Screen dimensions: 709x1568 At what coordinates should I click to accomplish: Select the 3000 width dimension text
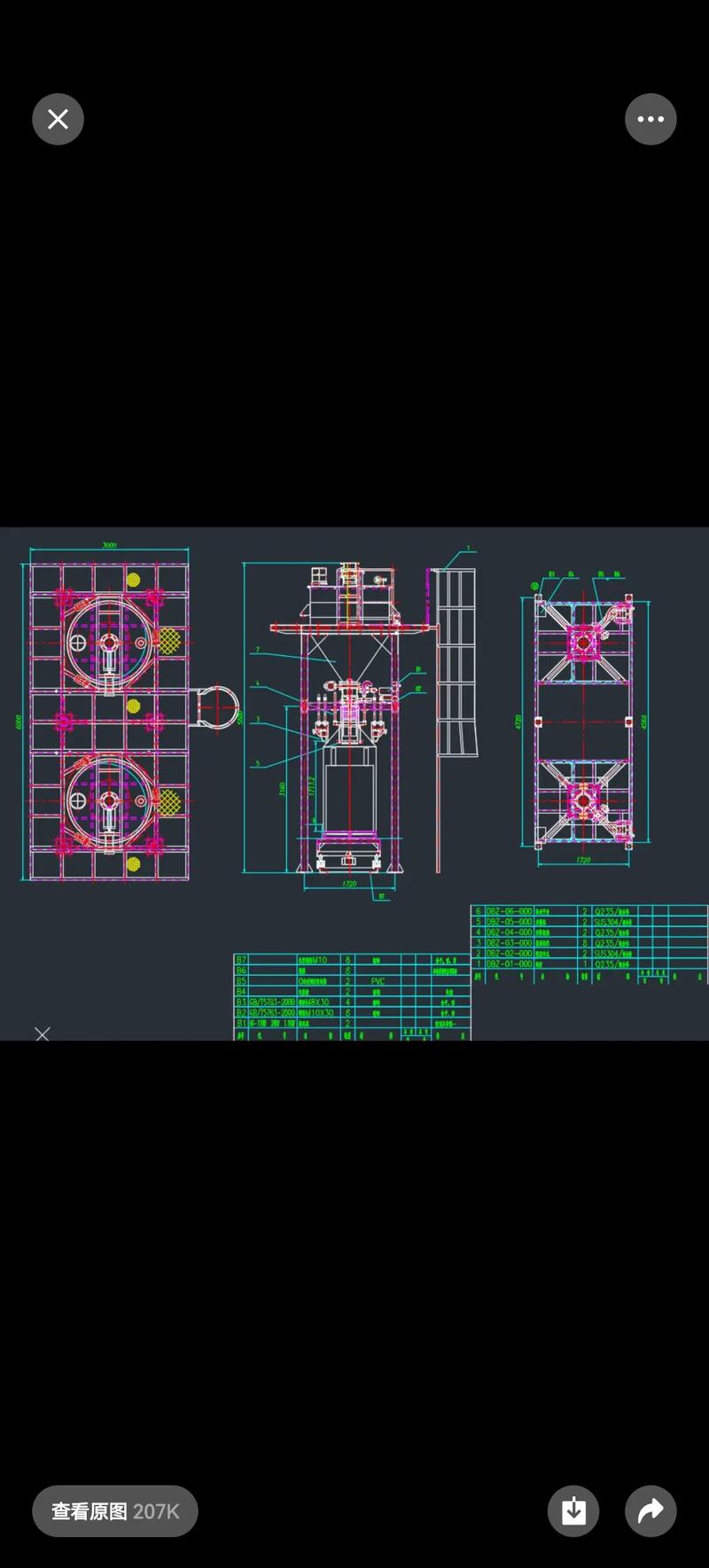click(x=110, y=545)
